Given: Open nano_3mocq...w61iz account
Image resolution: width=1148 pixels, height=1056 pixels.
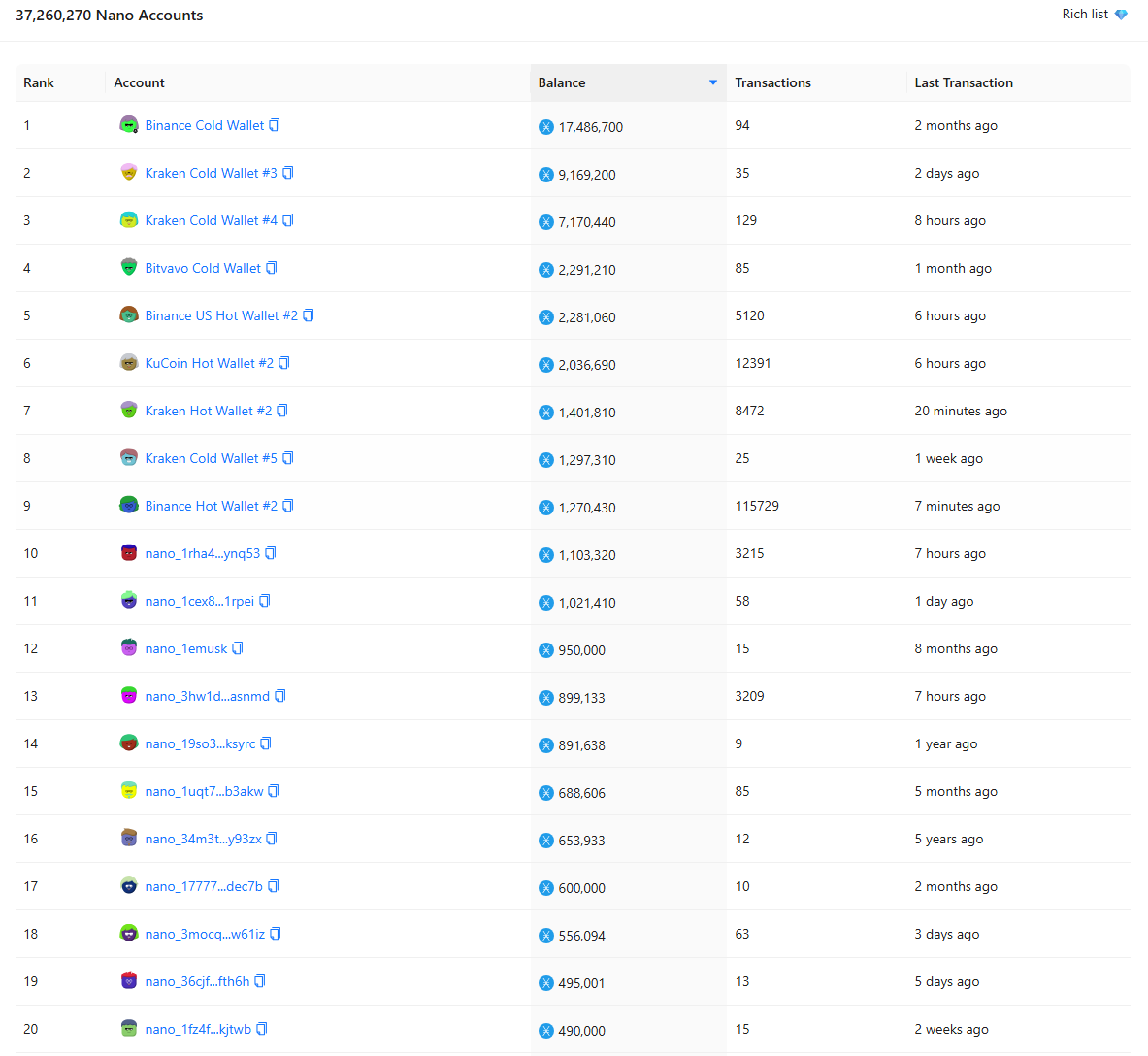Looking at the screenshot, I should pos(205,935).
